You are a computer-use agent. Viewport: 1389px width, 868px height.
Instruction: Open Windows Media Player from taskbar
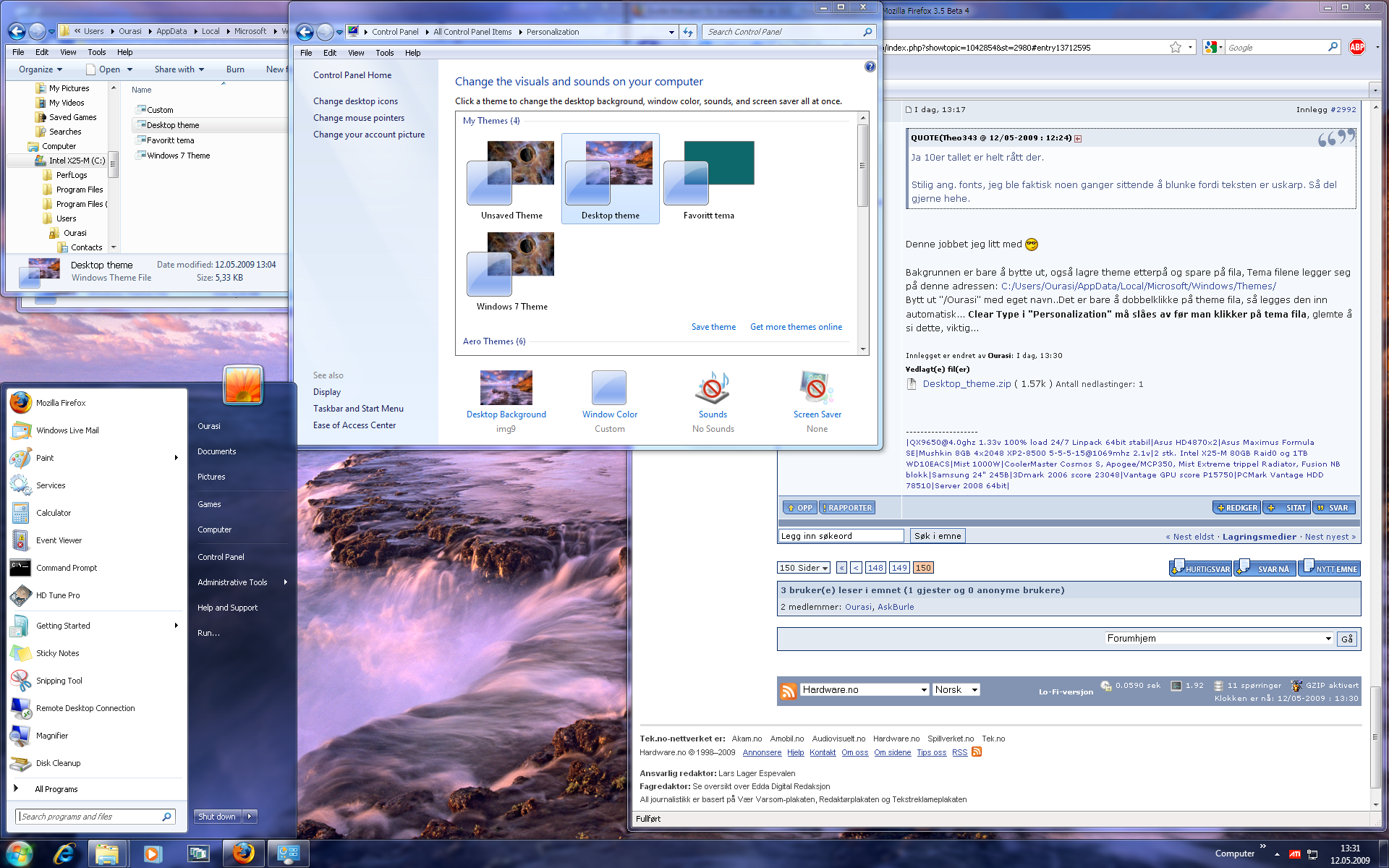pos(152,854)
